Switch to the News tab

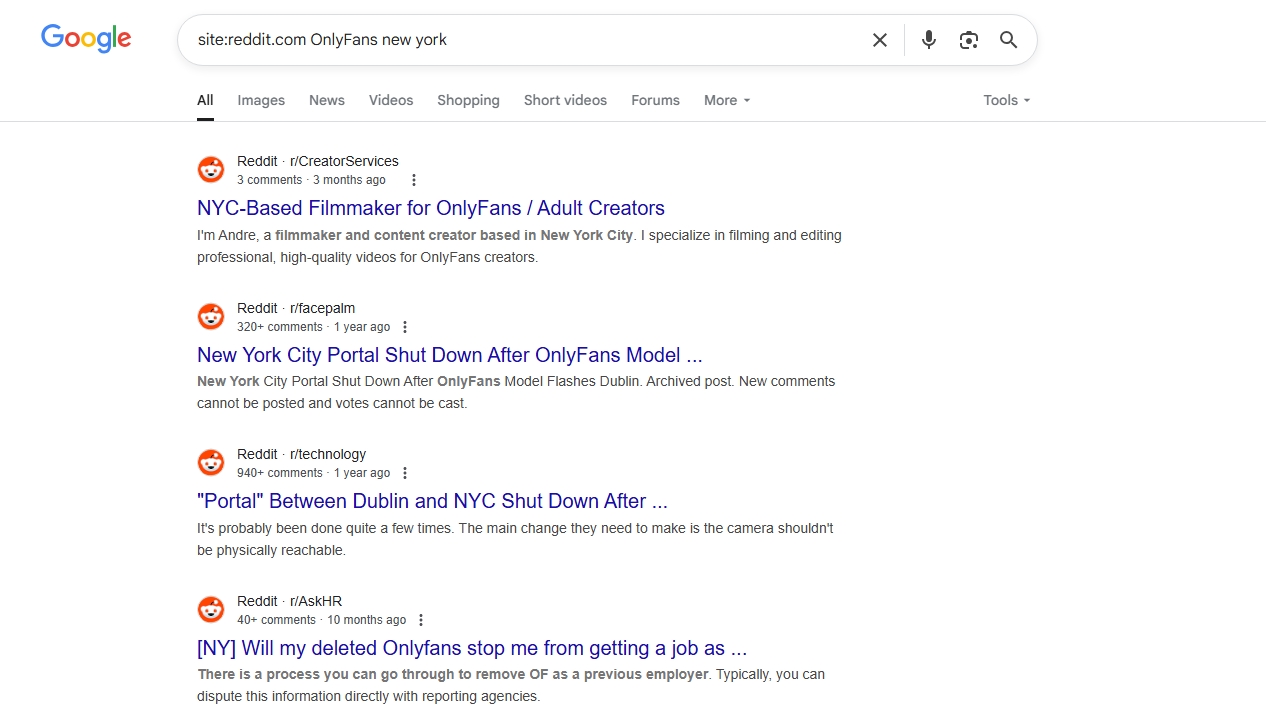(x=327, y=100)
